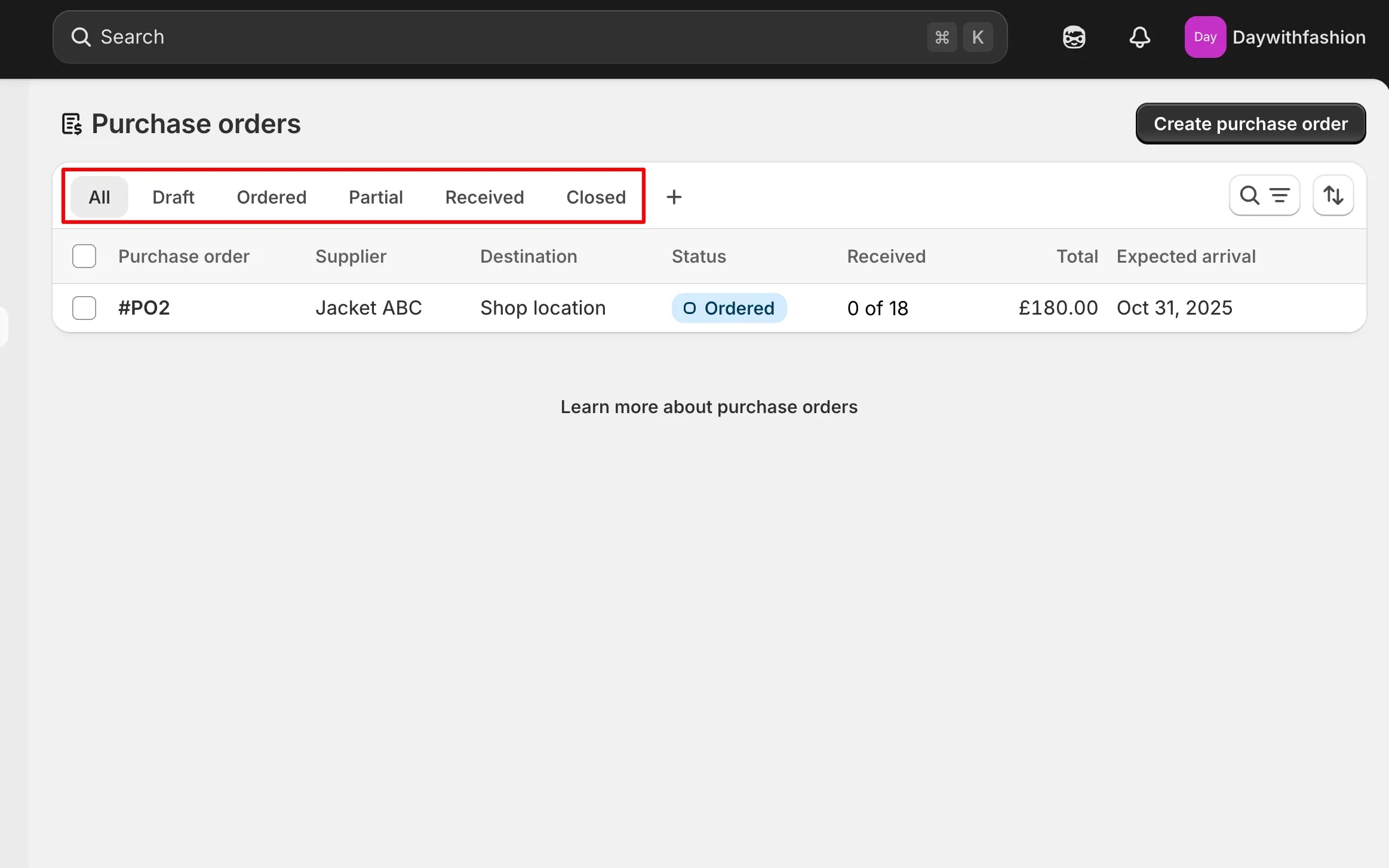Viewport: 1389px width, 868px height.
Task: Open purchase order #PO2
Action: (144, 308)
